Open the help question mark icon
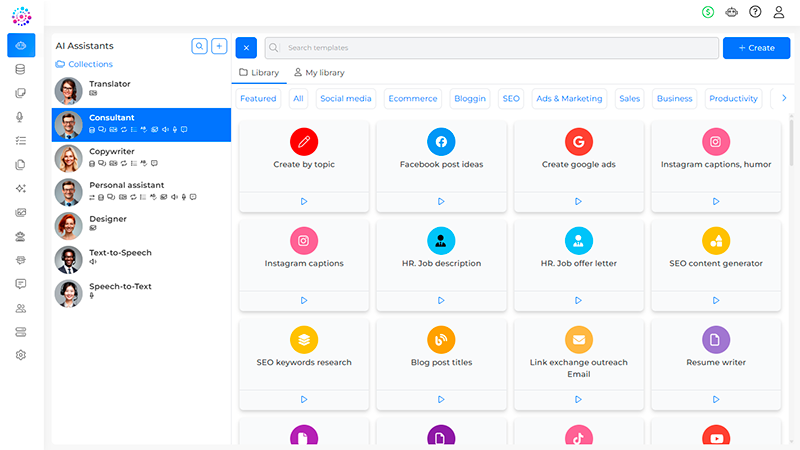 [755, 12]
